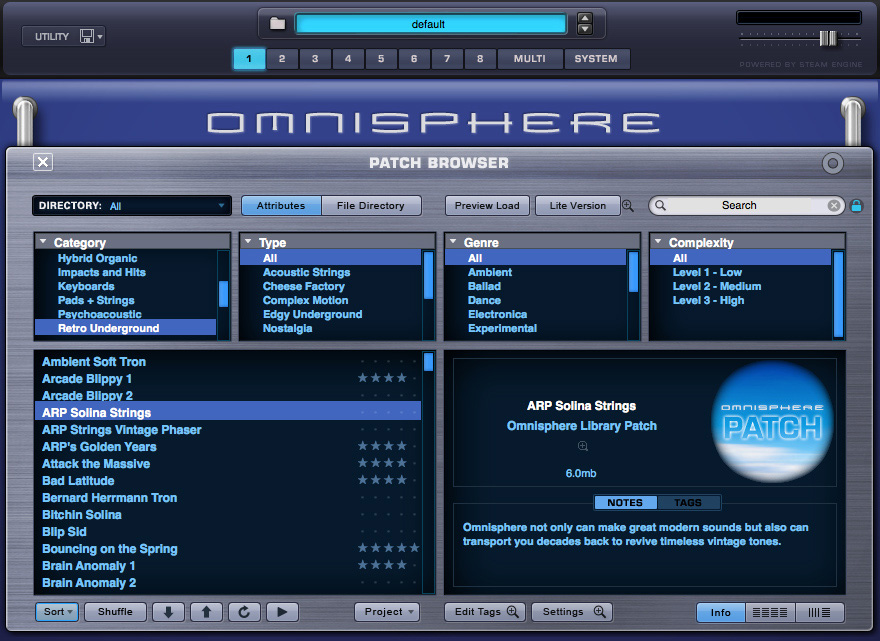Step patch up with top arrow
This screenshot has width=880, height=641.
[585, 18]
